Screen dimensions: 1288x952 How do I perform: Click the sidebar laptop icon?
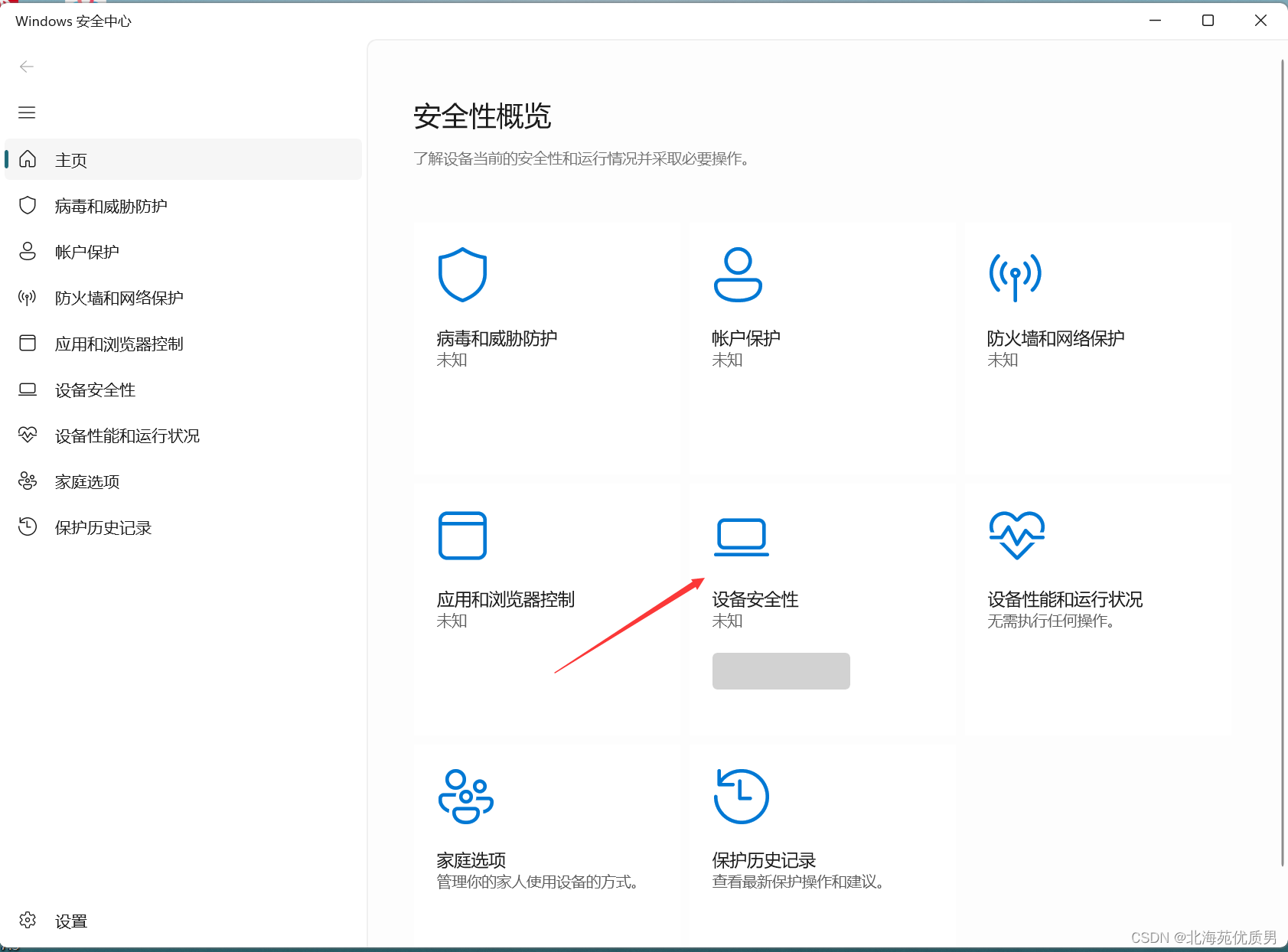point(28,390)
